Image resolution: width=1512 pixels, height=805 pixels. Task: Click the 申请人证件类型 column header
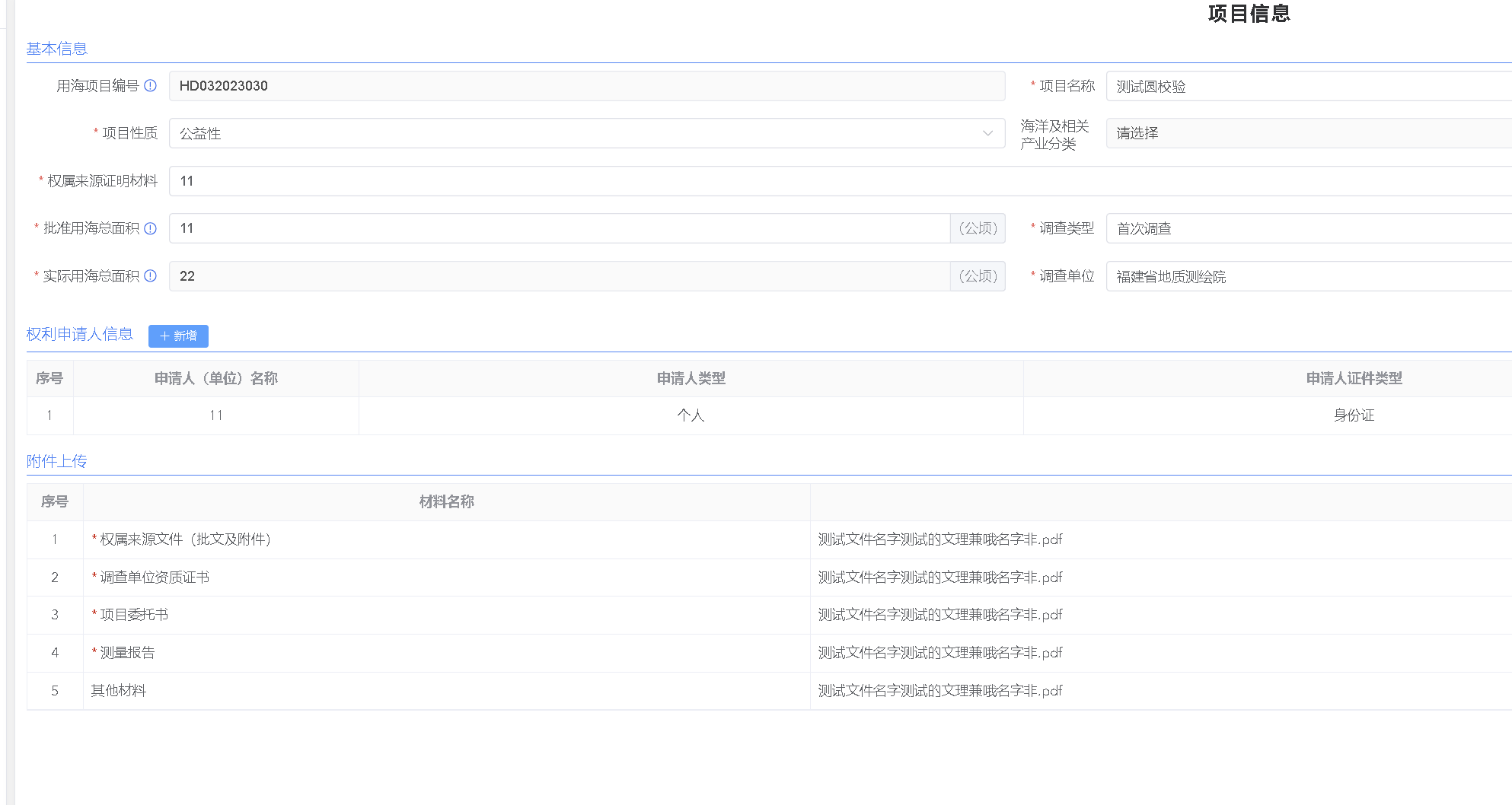coord(1353,378)
